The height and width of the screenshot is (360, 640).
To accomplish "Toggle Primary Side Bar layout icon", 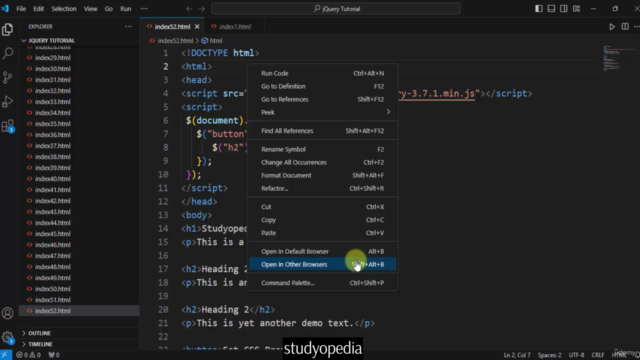I will [x=539, y=9].
